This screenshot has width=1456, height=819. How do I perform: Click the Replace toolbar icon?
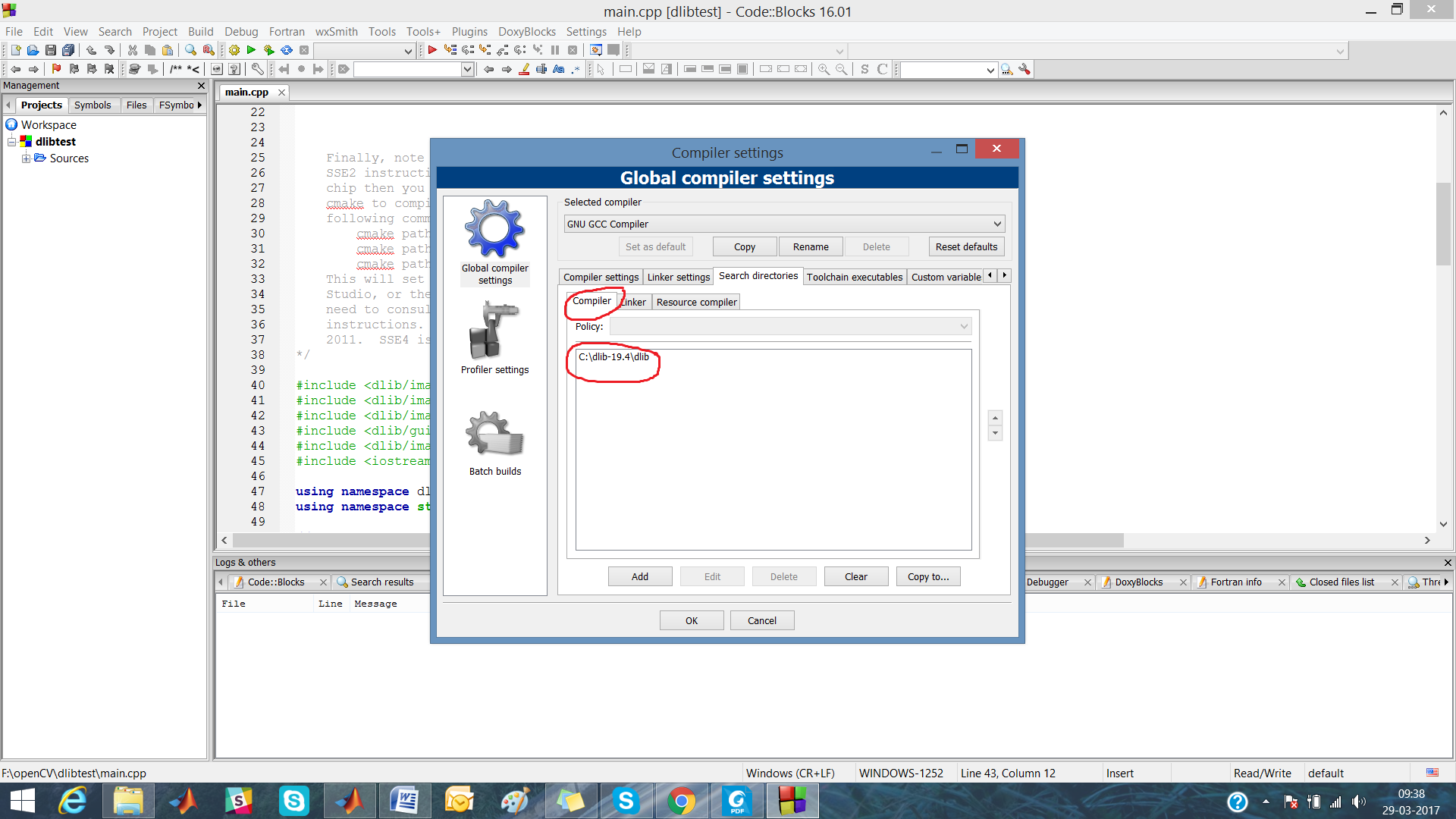[209, 50]
